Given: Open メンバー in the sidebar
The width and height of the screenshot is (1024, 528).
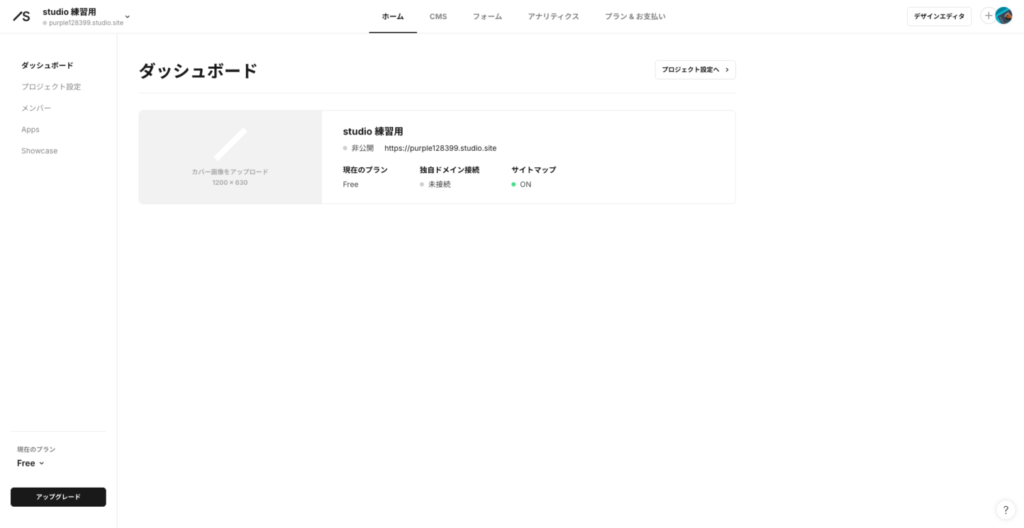Looking at the screenshot, I should point(36,108).
